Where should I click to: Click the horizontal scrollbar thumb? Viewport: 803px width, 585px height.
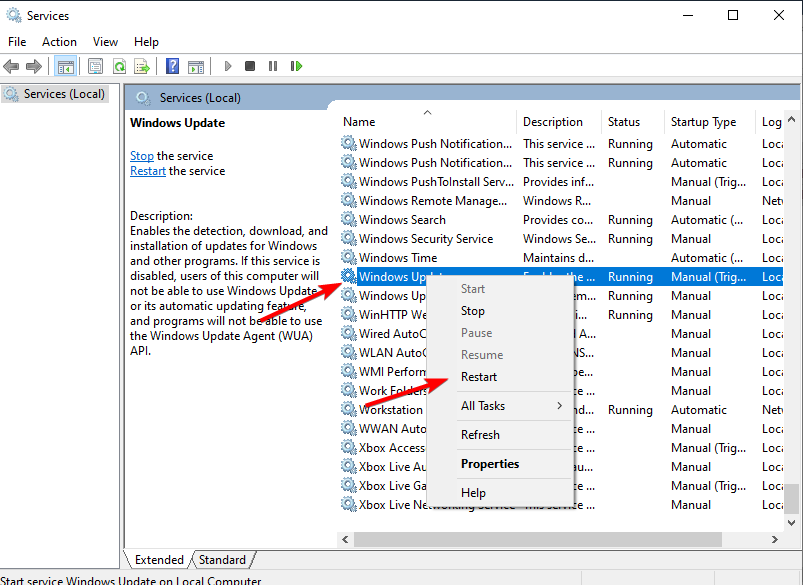point(538,539)
